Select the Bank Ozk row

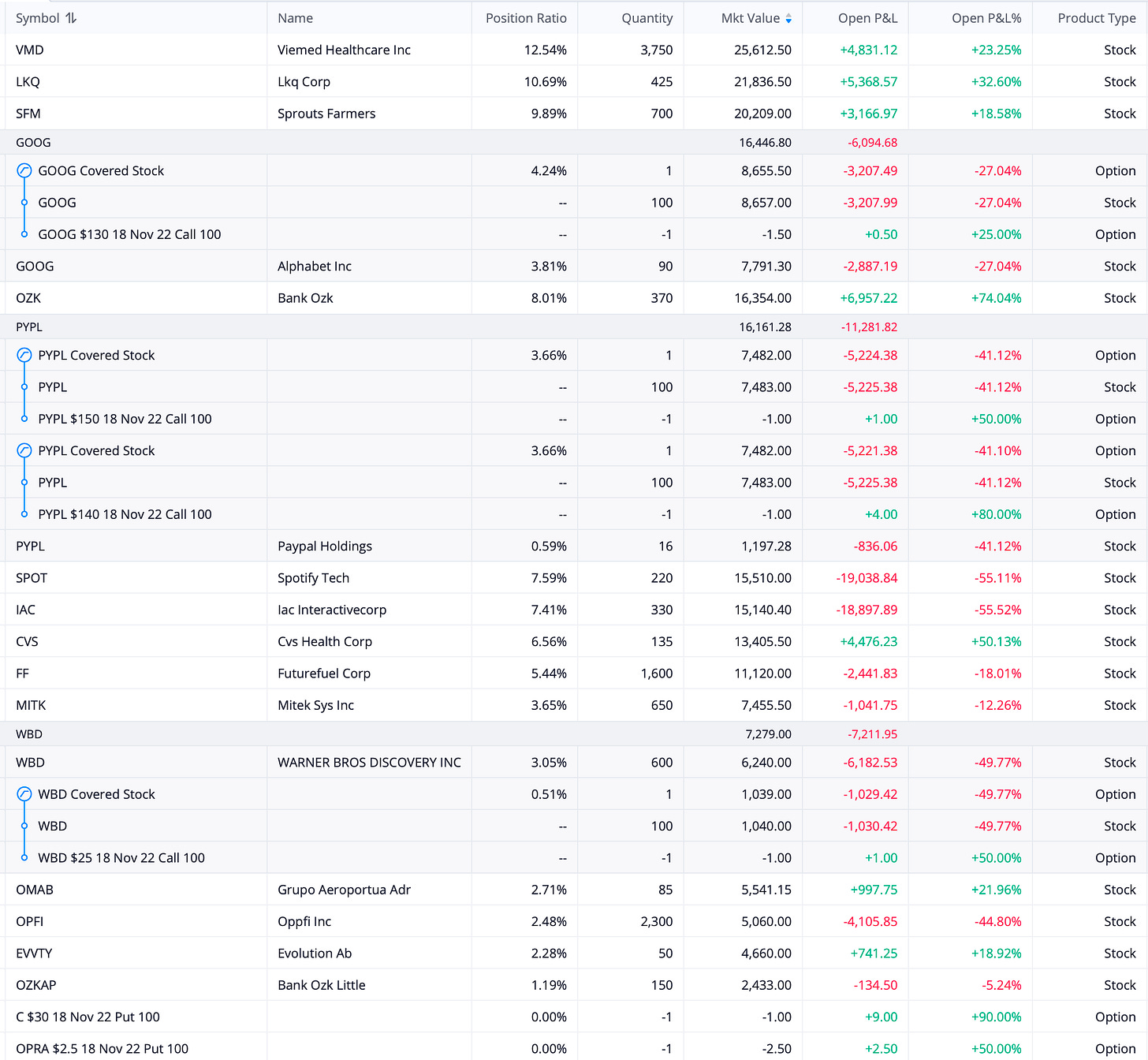pos(574,298)
